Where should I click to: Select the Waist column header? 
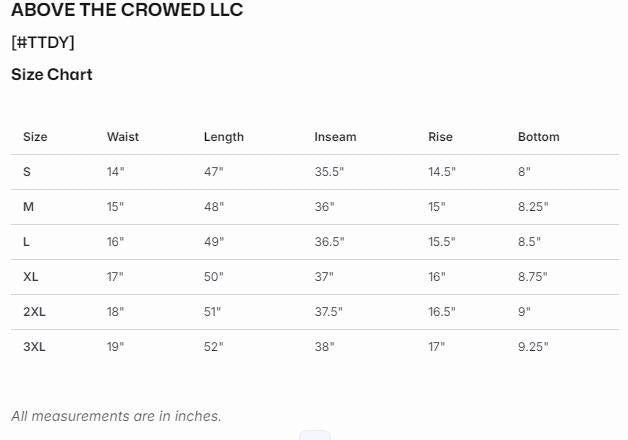pyautogui.click(x=123, y=137)
